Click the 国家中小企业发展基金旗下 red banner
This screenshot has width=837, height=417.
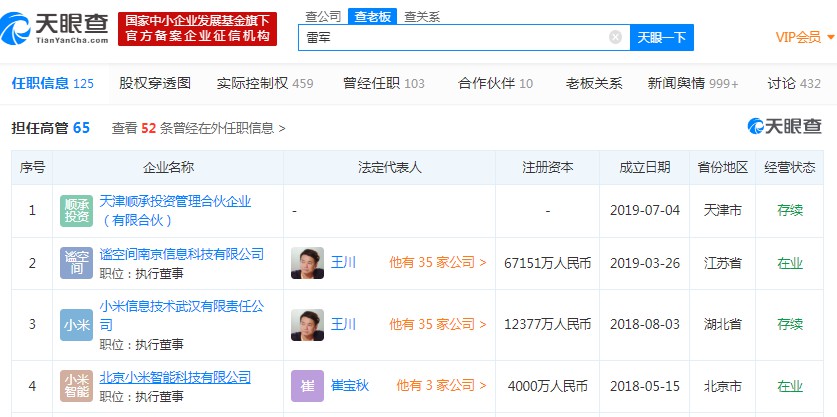coord(198,29)
